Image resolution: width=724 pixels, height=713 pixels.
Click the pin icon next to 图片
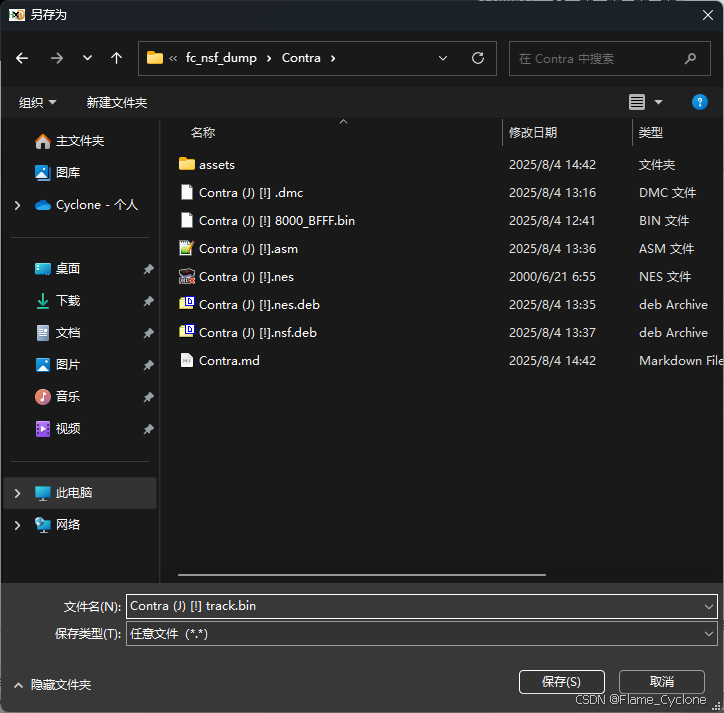148,365
